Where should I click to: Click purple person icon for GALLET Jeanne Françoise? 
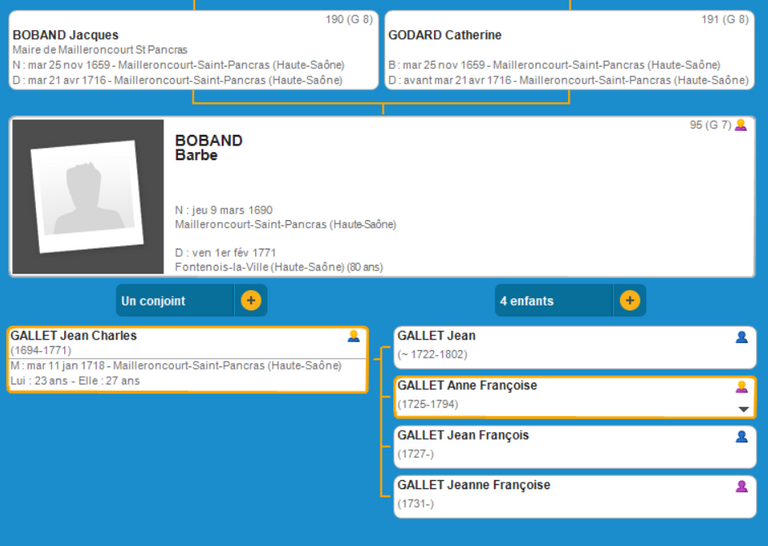click(742, 487)
